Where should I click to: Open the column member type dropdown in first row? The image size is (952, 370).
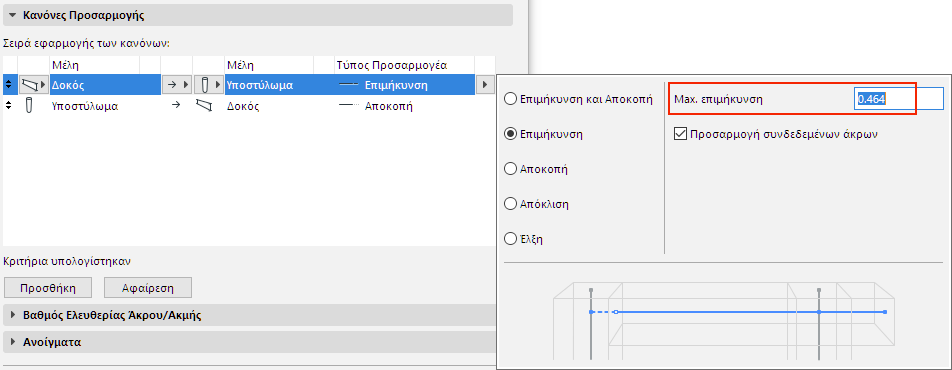pyautogui.click(x=208, y=84)
